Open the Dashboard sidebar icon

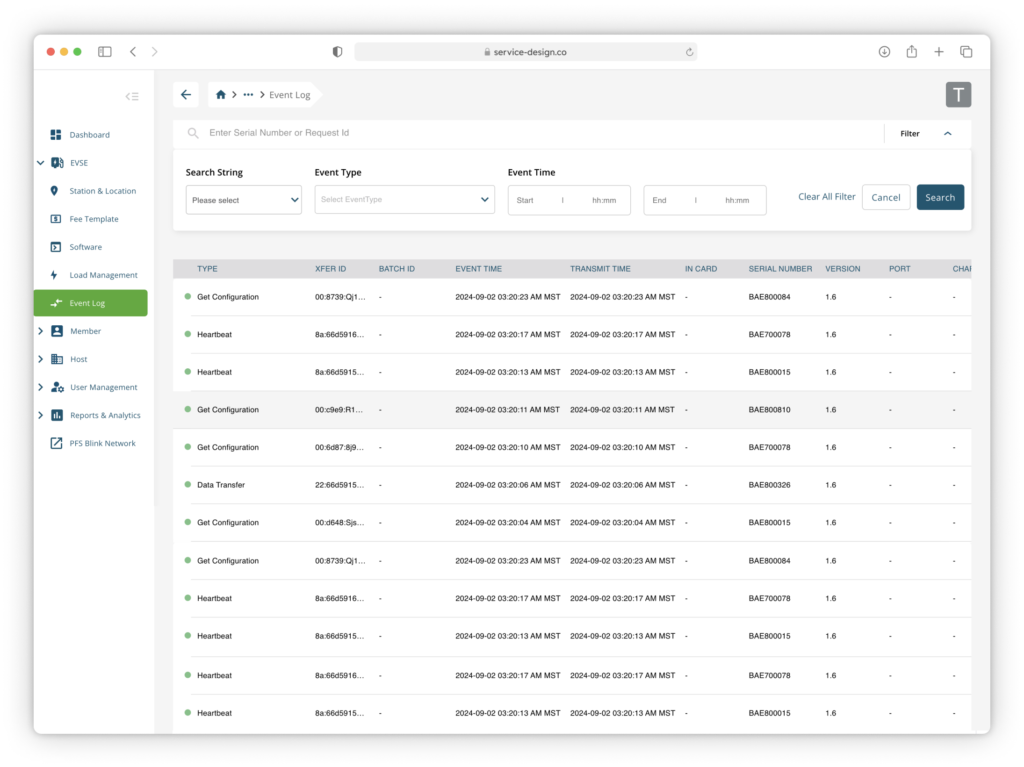coord(55,134)
